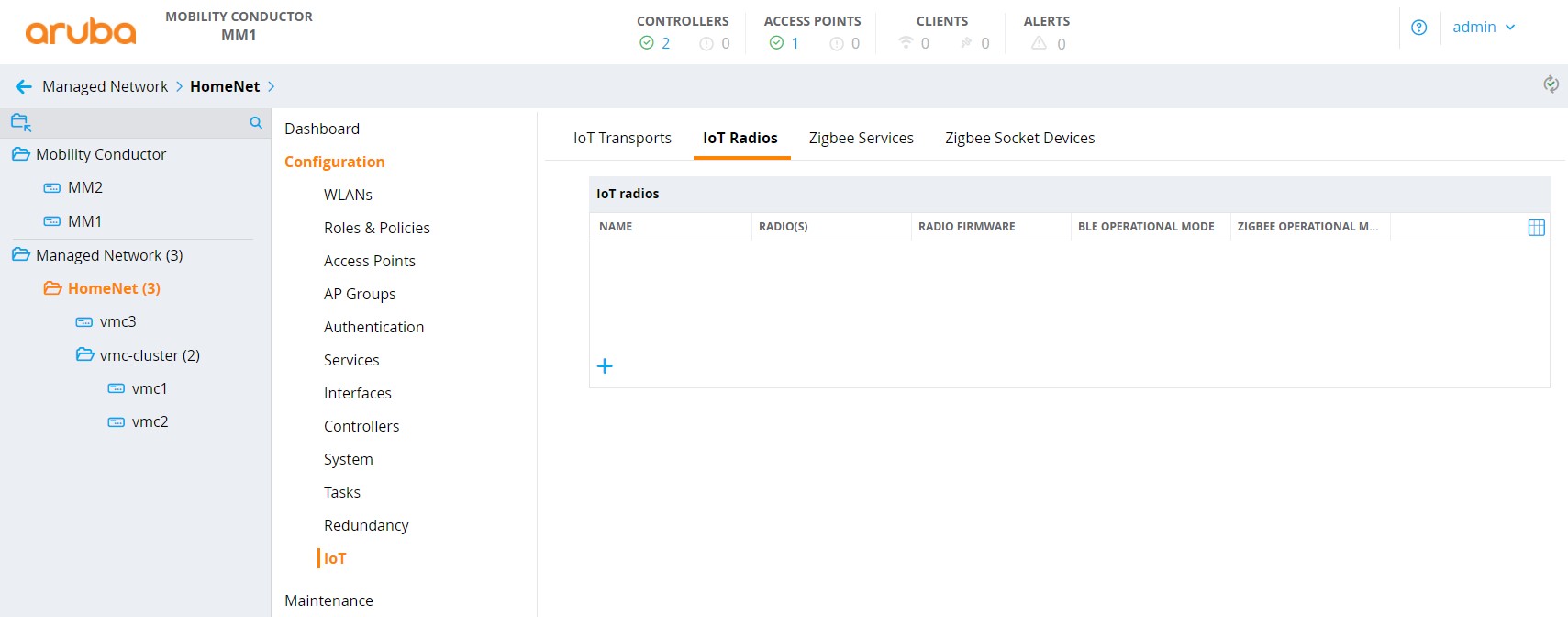Click the Configuration menu heading
Image resolution: width=1568 pixels, height=617 pixels.
pos(334,162)
